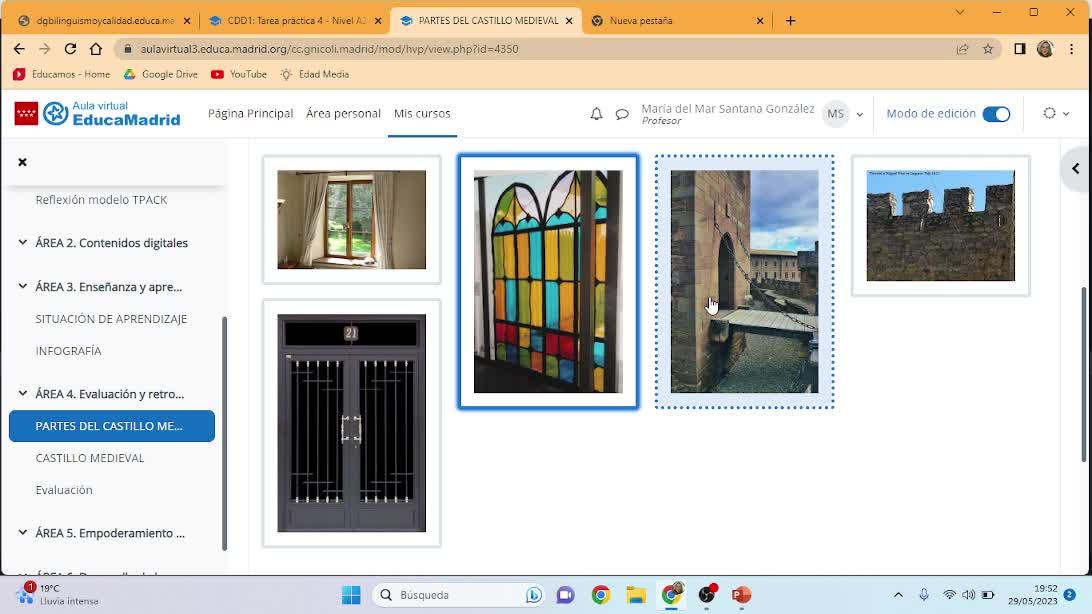Go to Página Principal
The image size is (1092, 614).
251,113
